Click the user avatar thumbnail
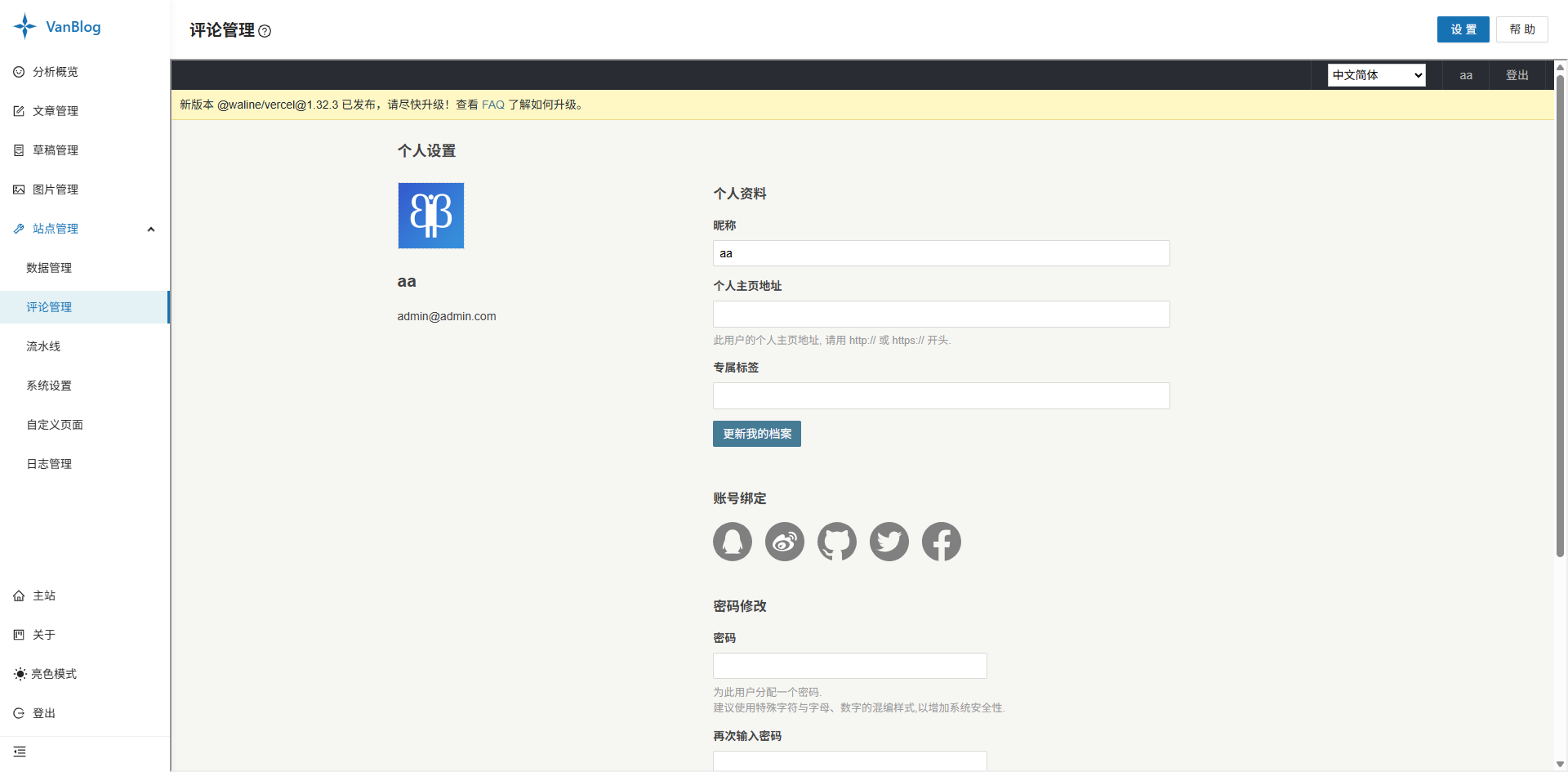 pyautogui.click(x=431, y=216)
